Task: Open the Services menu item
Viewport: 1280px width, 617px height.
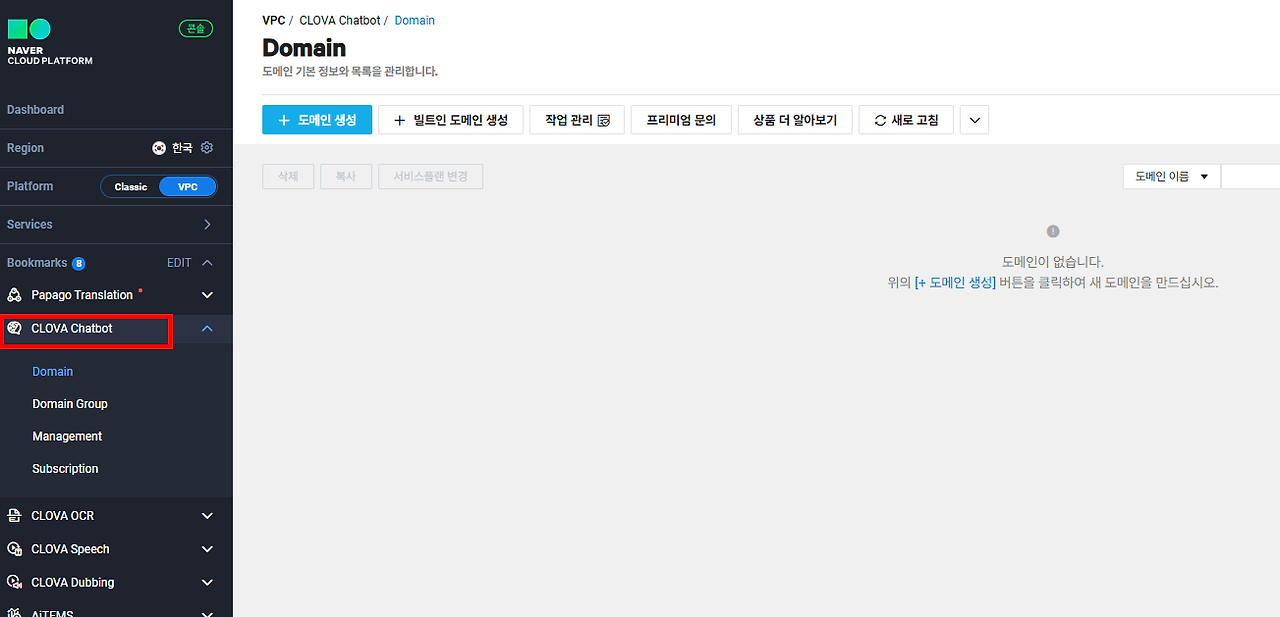Action: click(30, 225)
